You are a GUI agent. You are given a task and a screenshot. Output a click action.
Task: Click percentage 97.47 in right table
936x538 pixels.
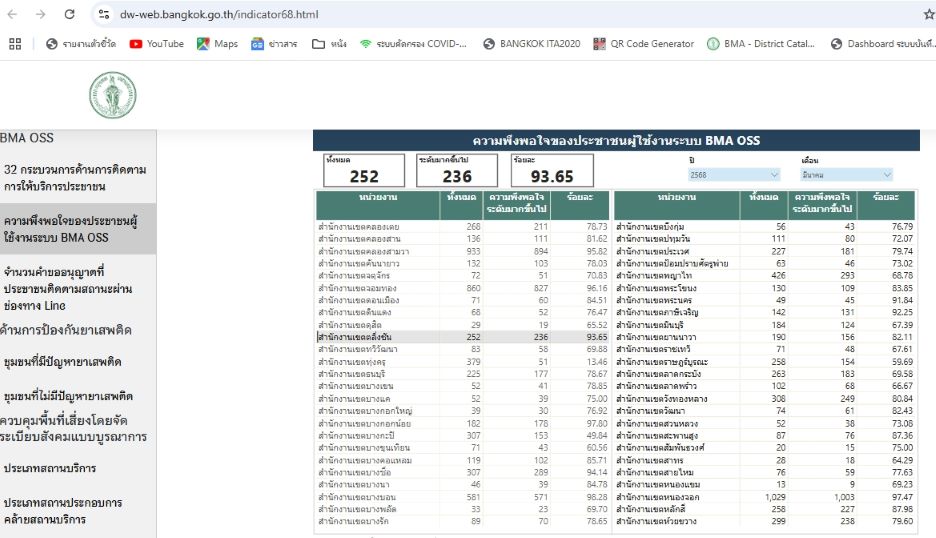(x=903, y=497)
